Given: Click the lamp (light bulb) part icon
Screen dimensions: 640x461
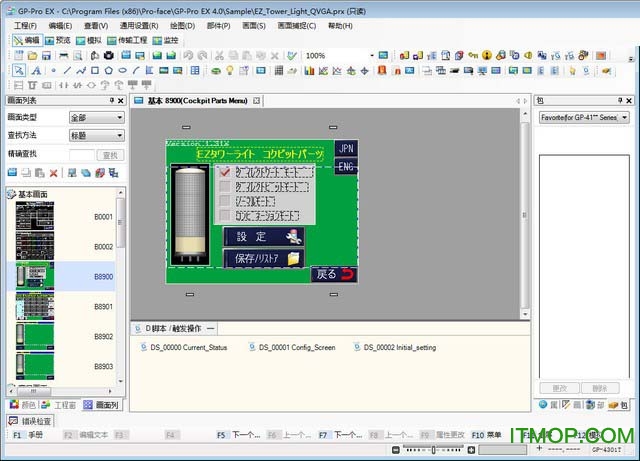Looking at the screenshot, I should pyautogui.click(x=230, y=71).
